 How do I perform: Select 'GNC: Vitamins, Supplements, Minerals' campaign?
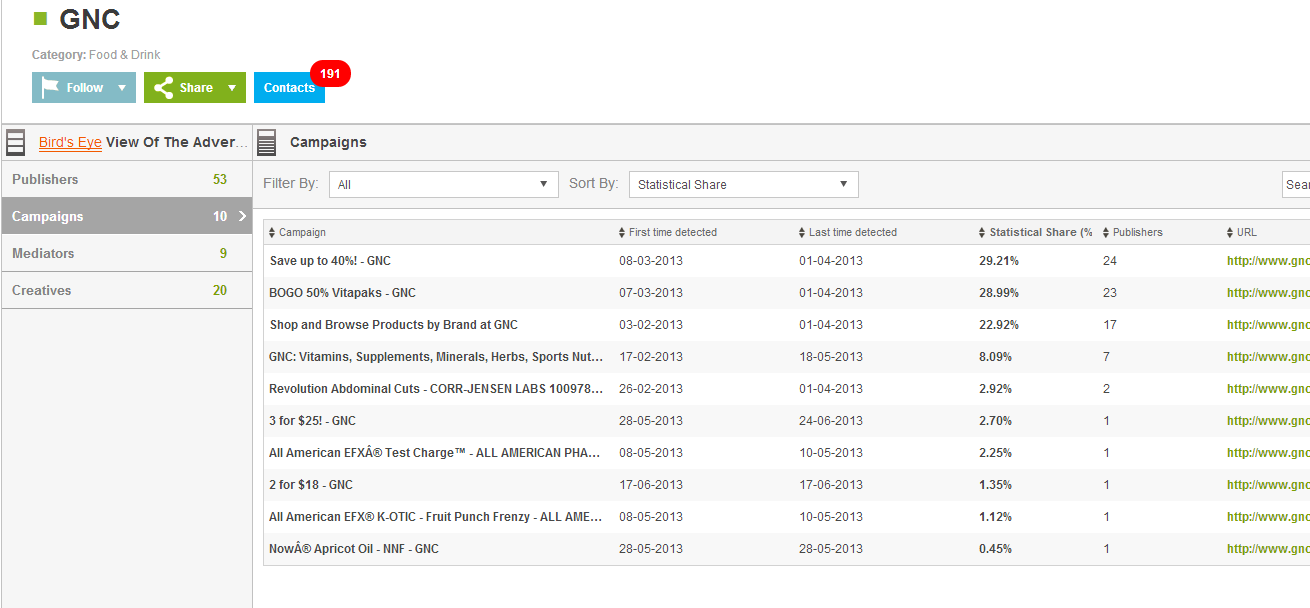(x=436, y=357)
